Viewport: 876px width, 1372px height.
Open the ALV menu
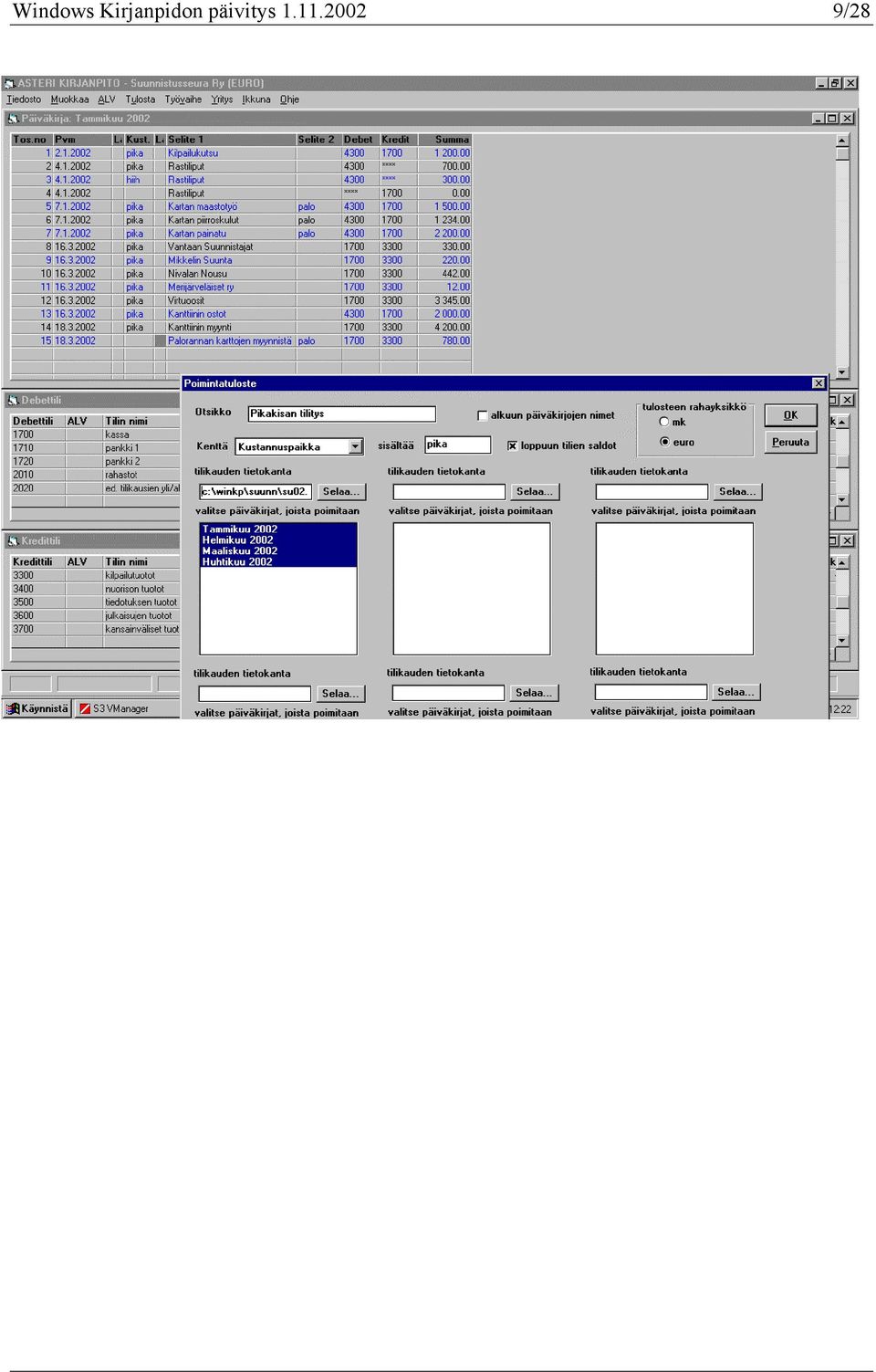[x=107, y=99]
